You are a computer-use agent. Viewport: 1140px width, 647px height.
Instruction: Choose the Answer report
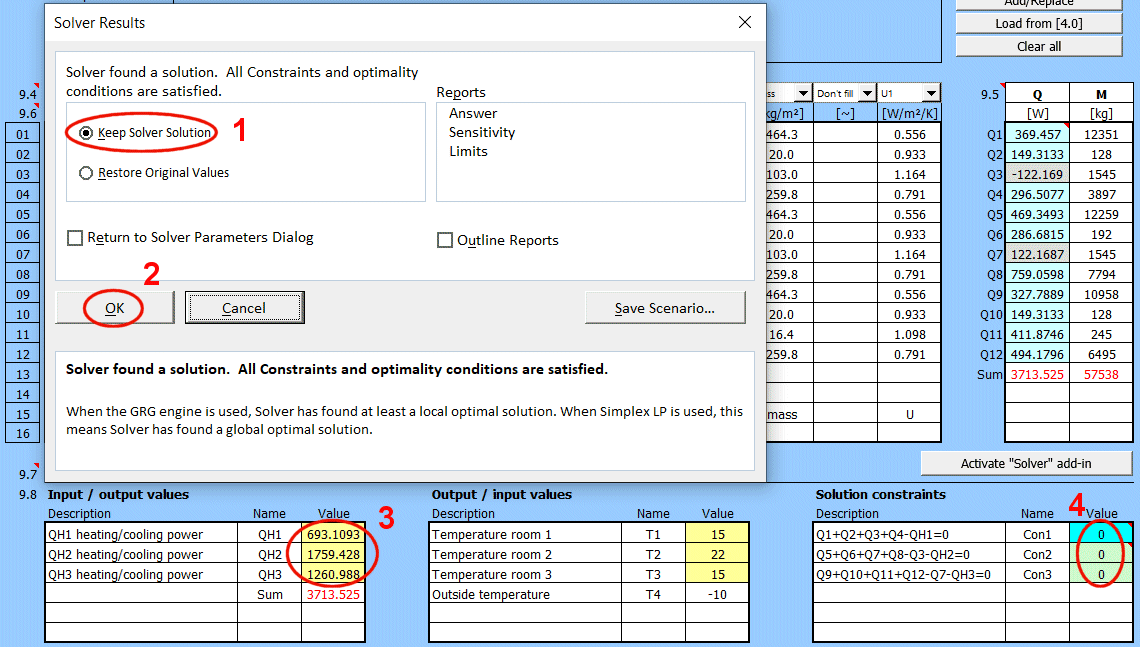(x=473, y=113)
